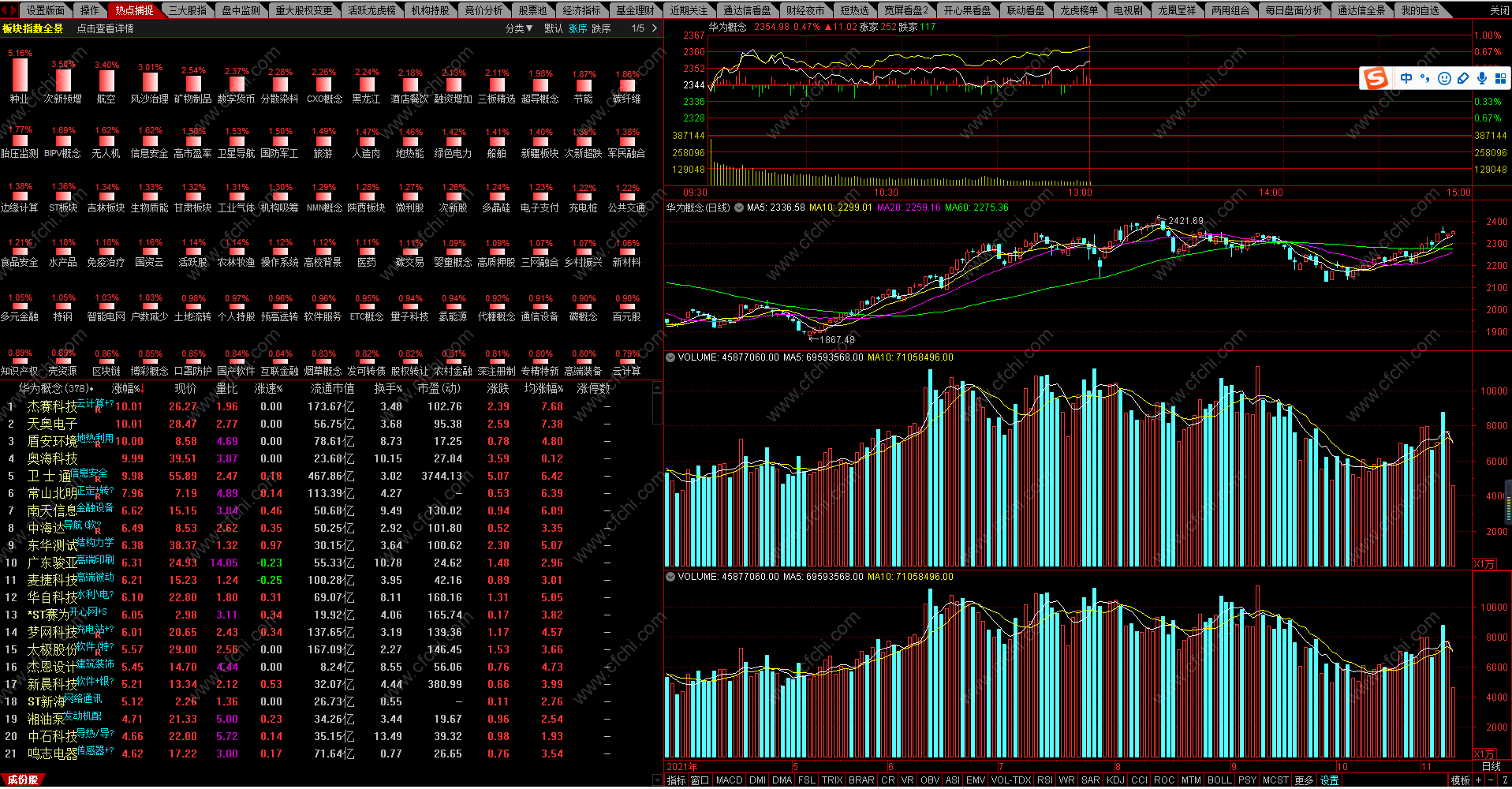1512x789 pixels.
Task: Sort by the 市盈(动) column header
Action: click(x=439, y=389)
